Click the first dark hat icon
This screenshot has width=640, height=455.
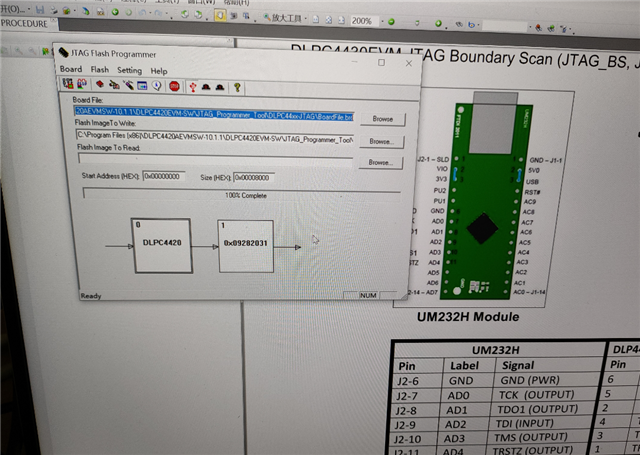[206, 87]
